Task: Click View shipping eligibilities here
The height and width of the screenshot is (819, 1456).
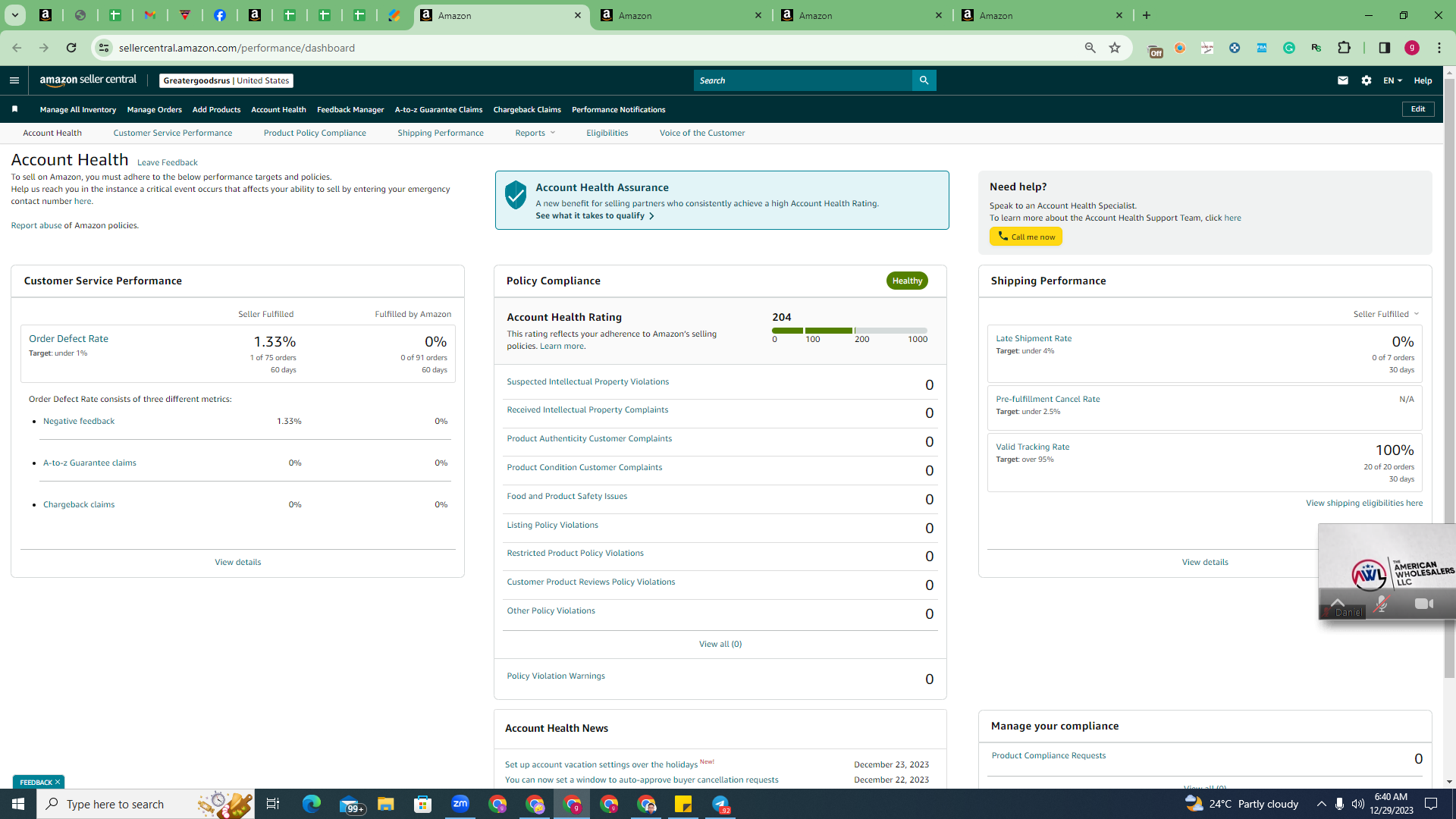Action: [1363, 504]
